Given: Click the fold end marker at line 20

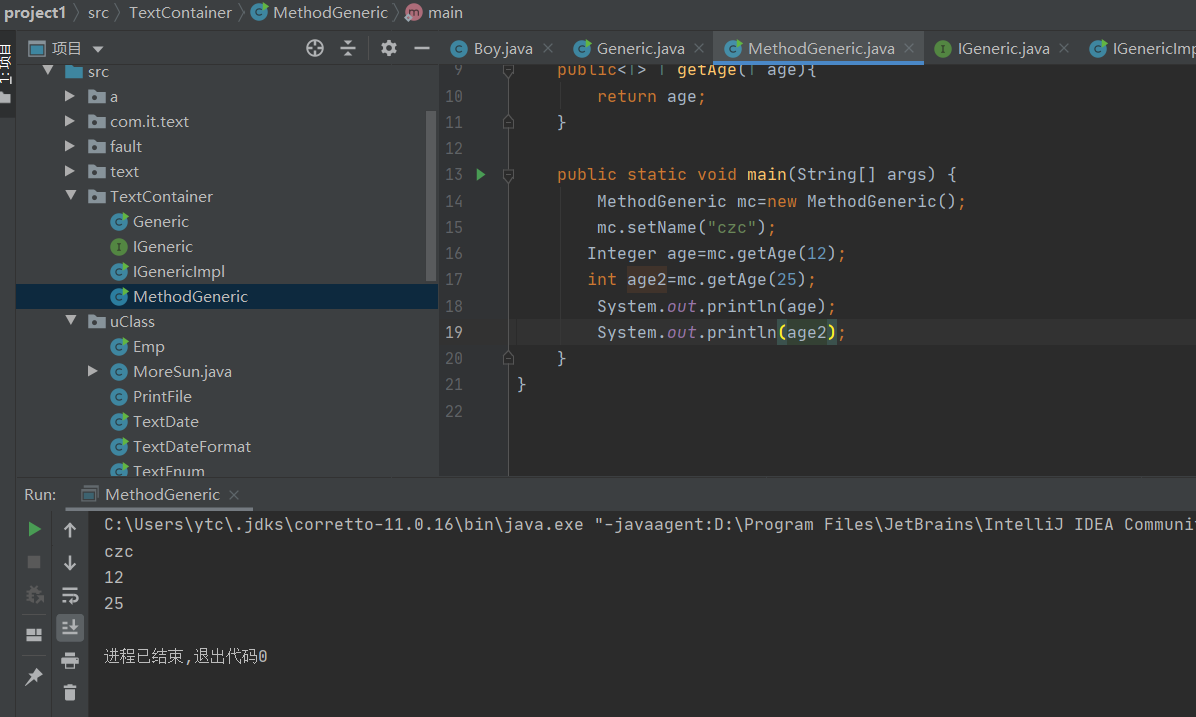Looking at the screenshot, I should tap(509, 358).
